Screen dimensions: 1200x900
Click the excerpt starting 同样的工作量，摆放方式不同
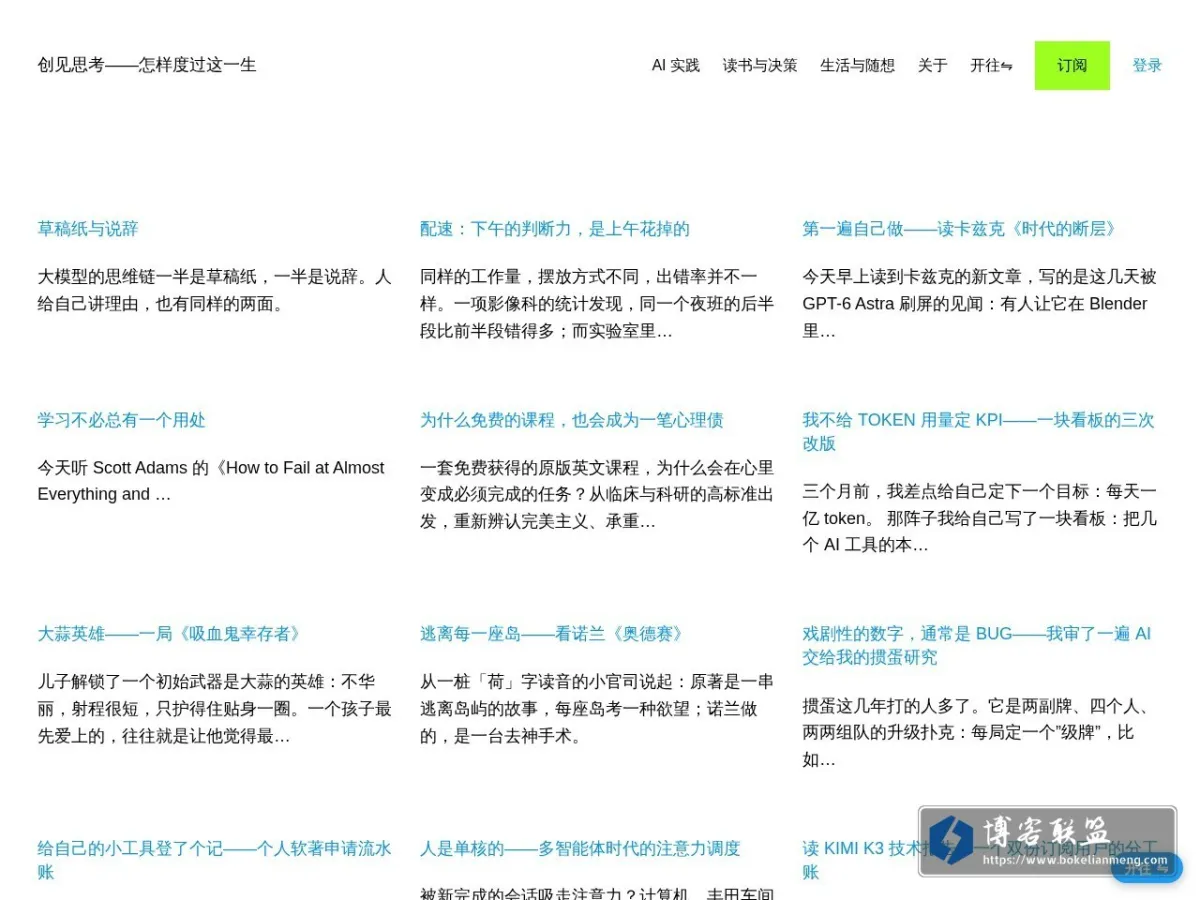click(597, 304)
